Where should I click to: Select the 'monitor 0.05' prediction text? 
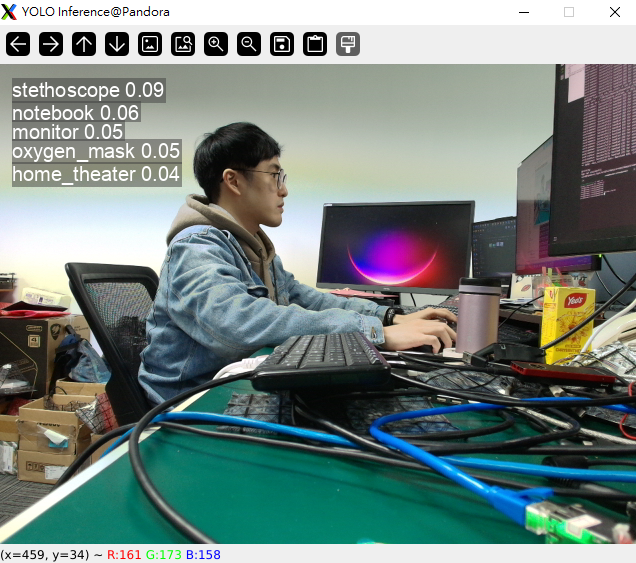tap(67, 132)
